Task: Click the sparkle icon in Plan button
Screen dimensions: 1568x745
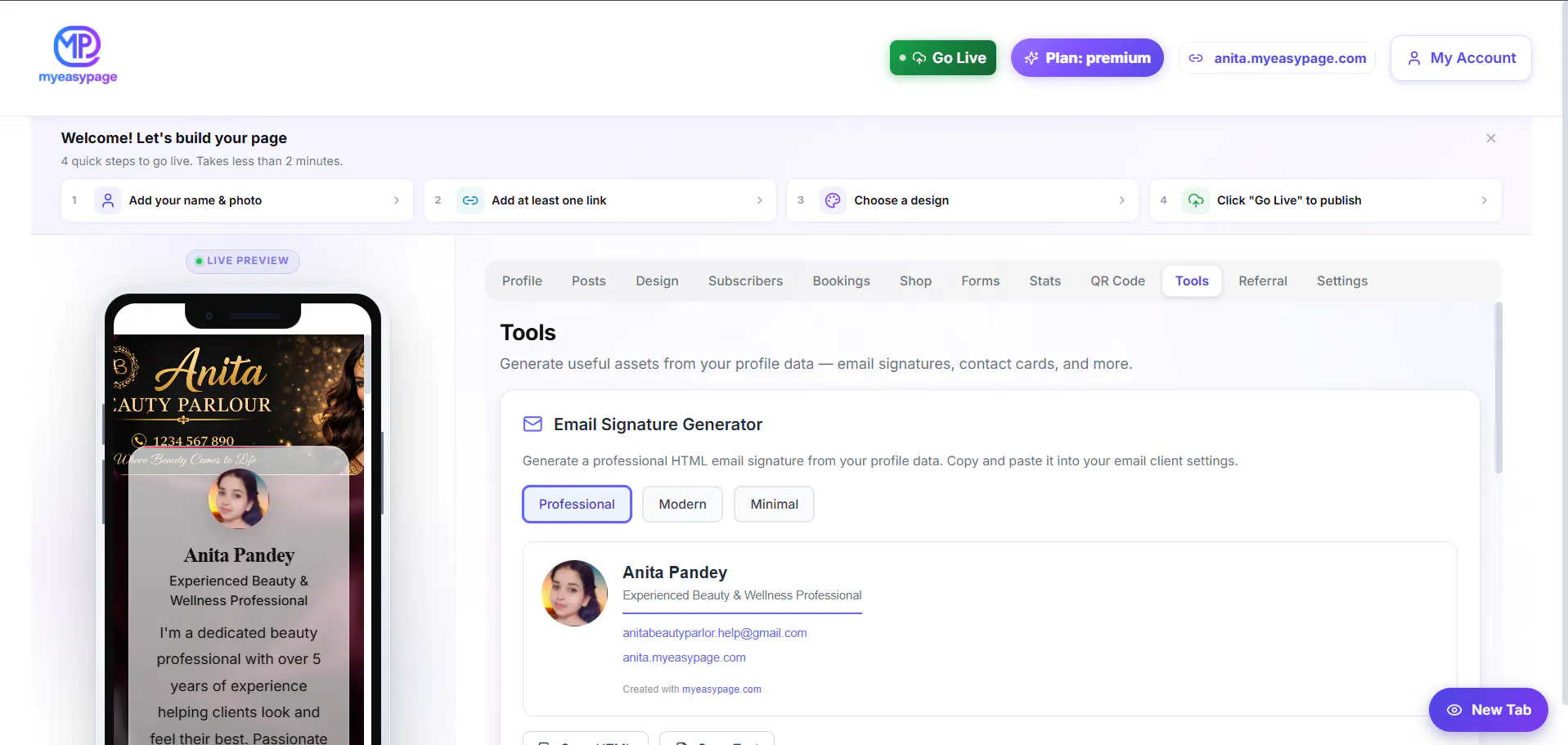Action: [x=1031, y=58]
